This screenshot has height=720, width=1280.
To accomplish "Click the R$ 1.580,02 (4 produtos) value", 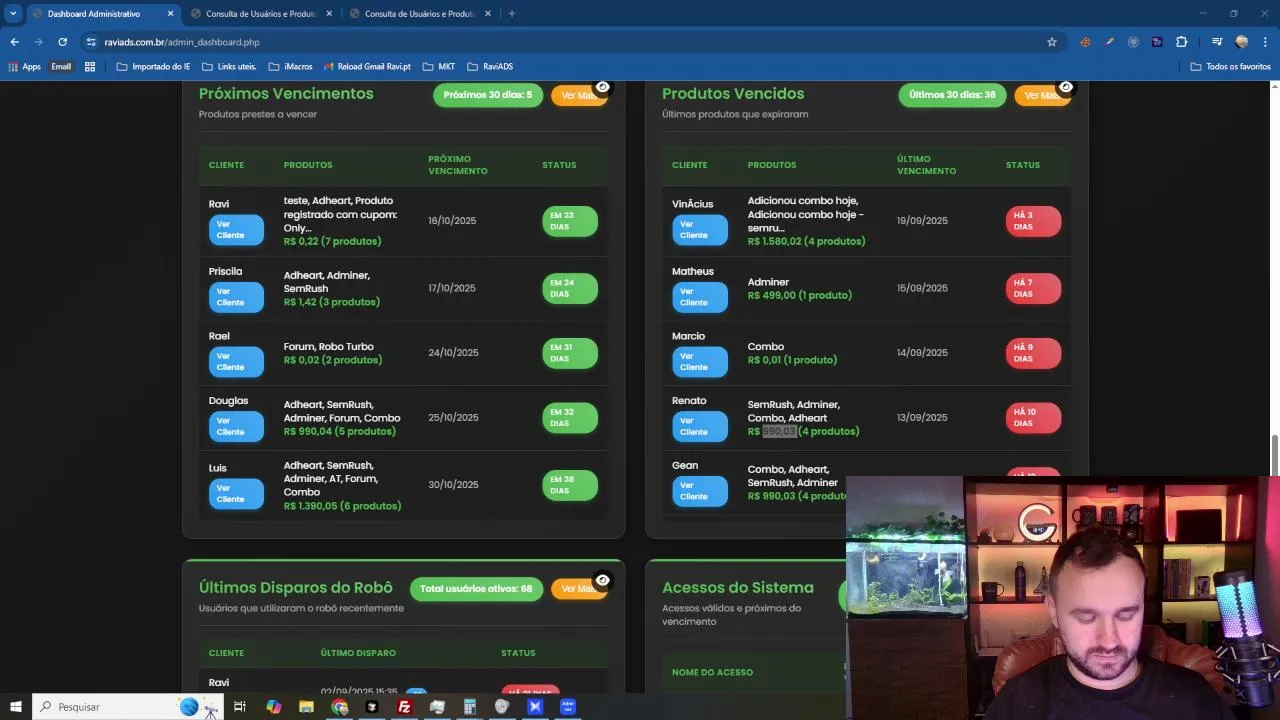I will pos(806,241).
